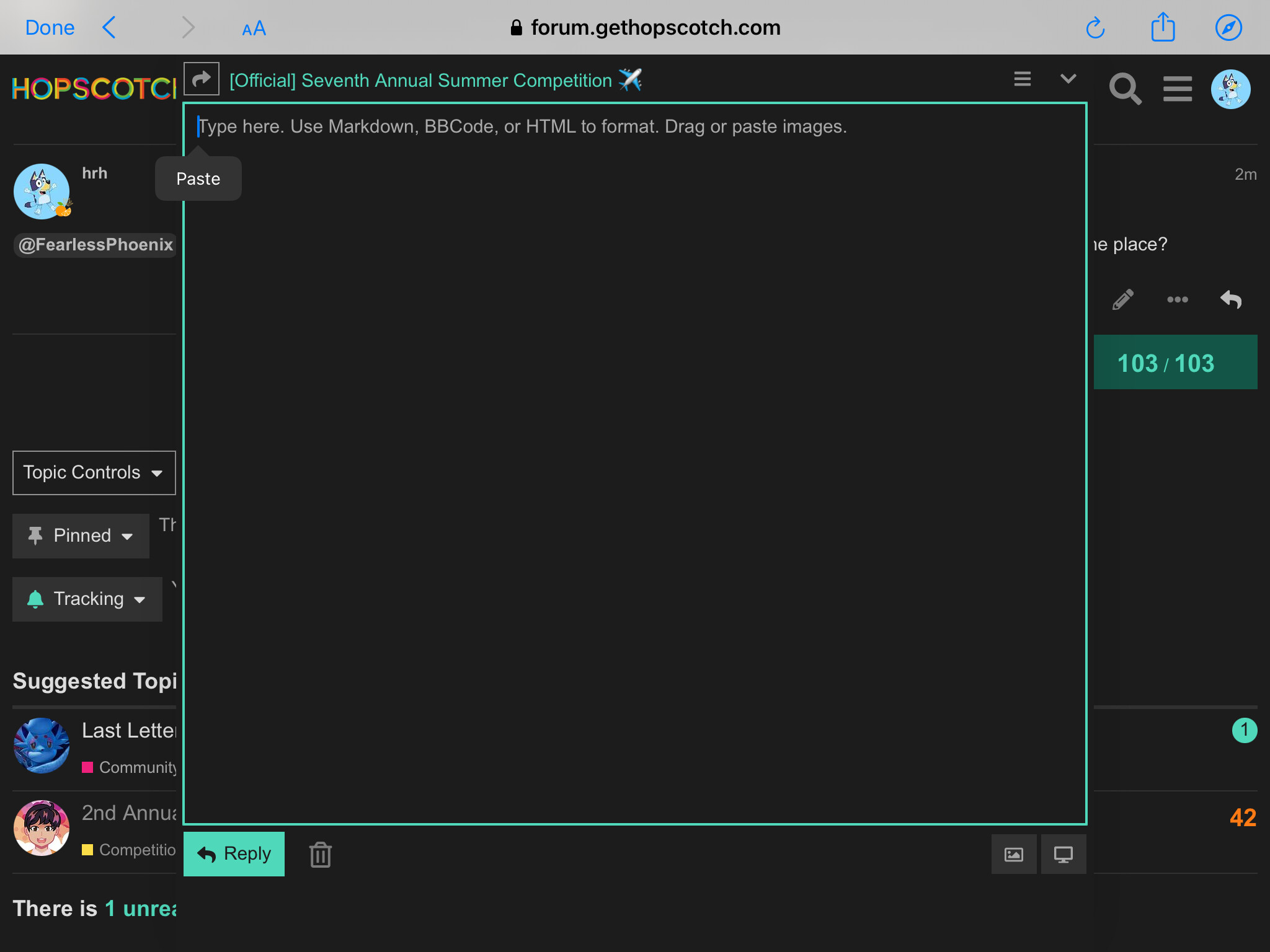Image resolution: width=1270 pixels, height=952 pixels.
Task: Open the Pinned dropdown
Action: (81, 536)
